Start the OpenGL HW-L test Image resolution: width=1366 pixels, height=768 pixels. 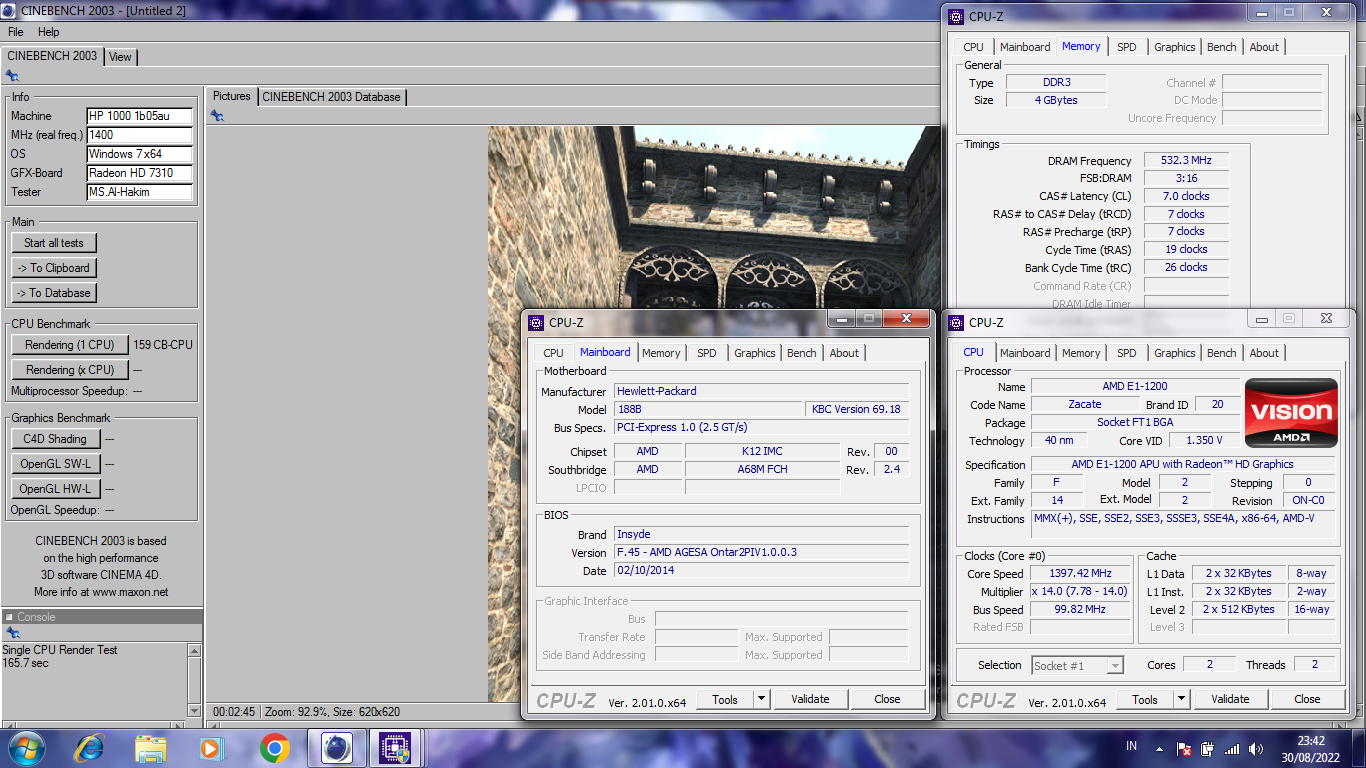coord(55,489)
